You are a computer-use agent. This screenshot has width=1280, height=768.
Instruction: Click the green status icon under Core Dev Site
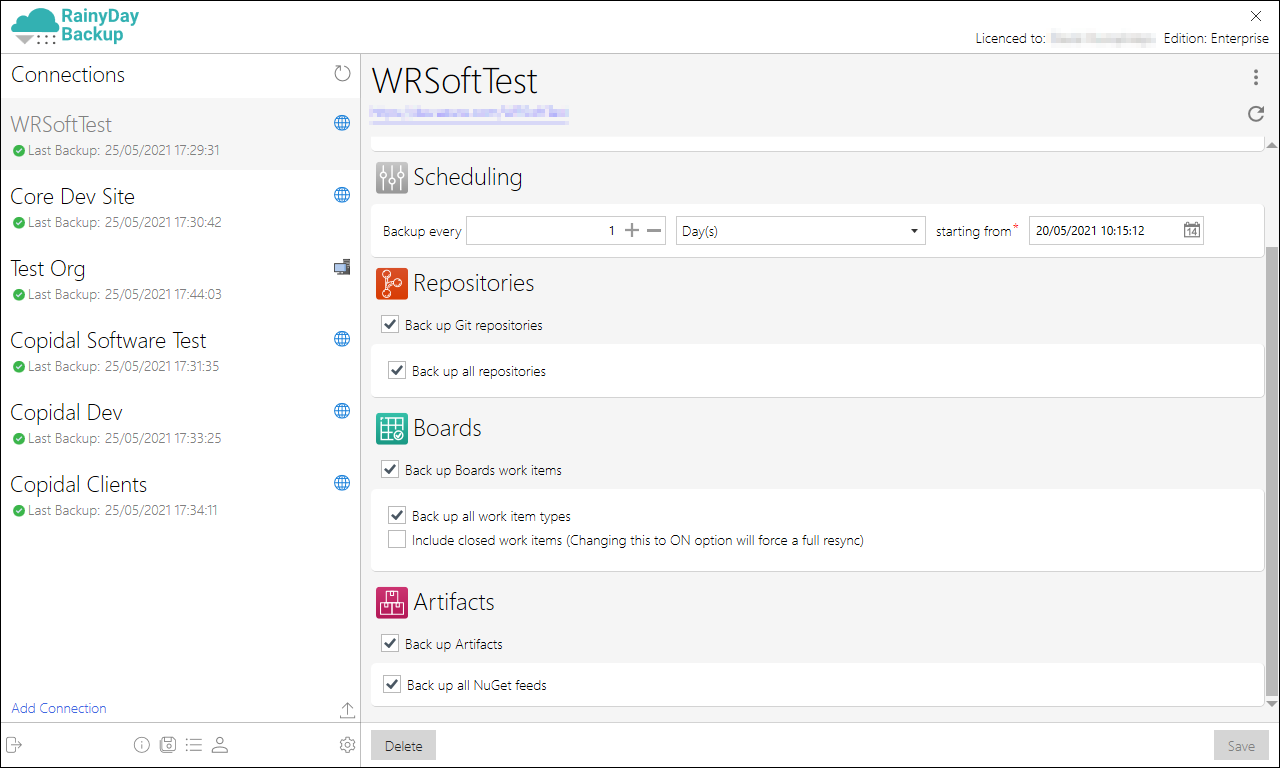point(19,223)
